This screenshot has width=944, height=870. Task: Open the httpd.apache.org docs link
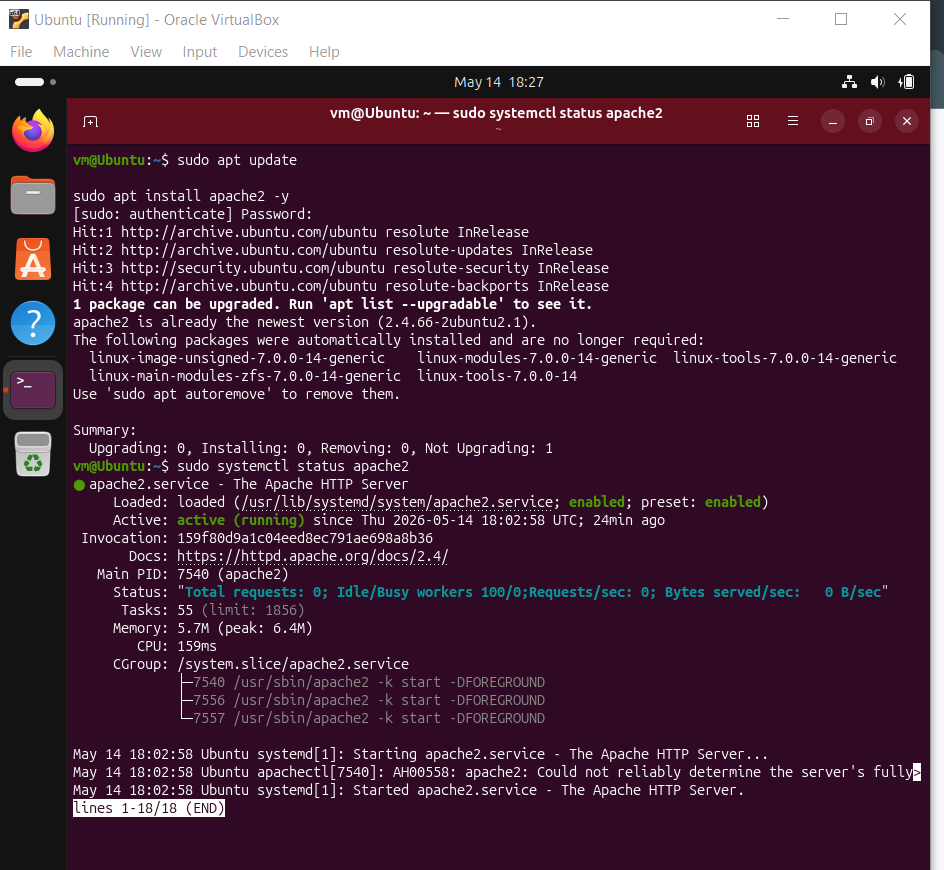[312, 556]
